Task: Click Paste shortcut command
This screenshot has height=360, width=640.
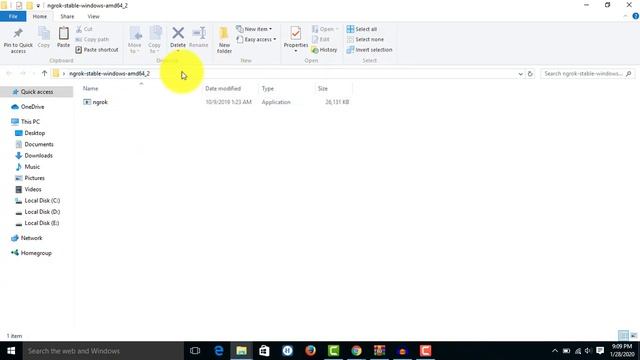Action: click(97, 49)
